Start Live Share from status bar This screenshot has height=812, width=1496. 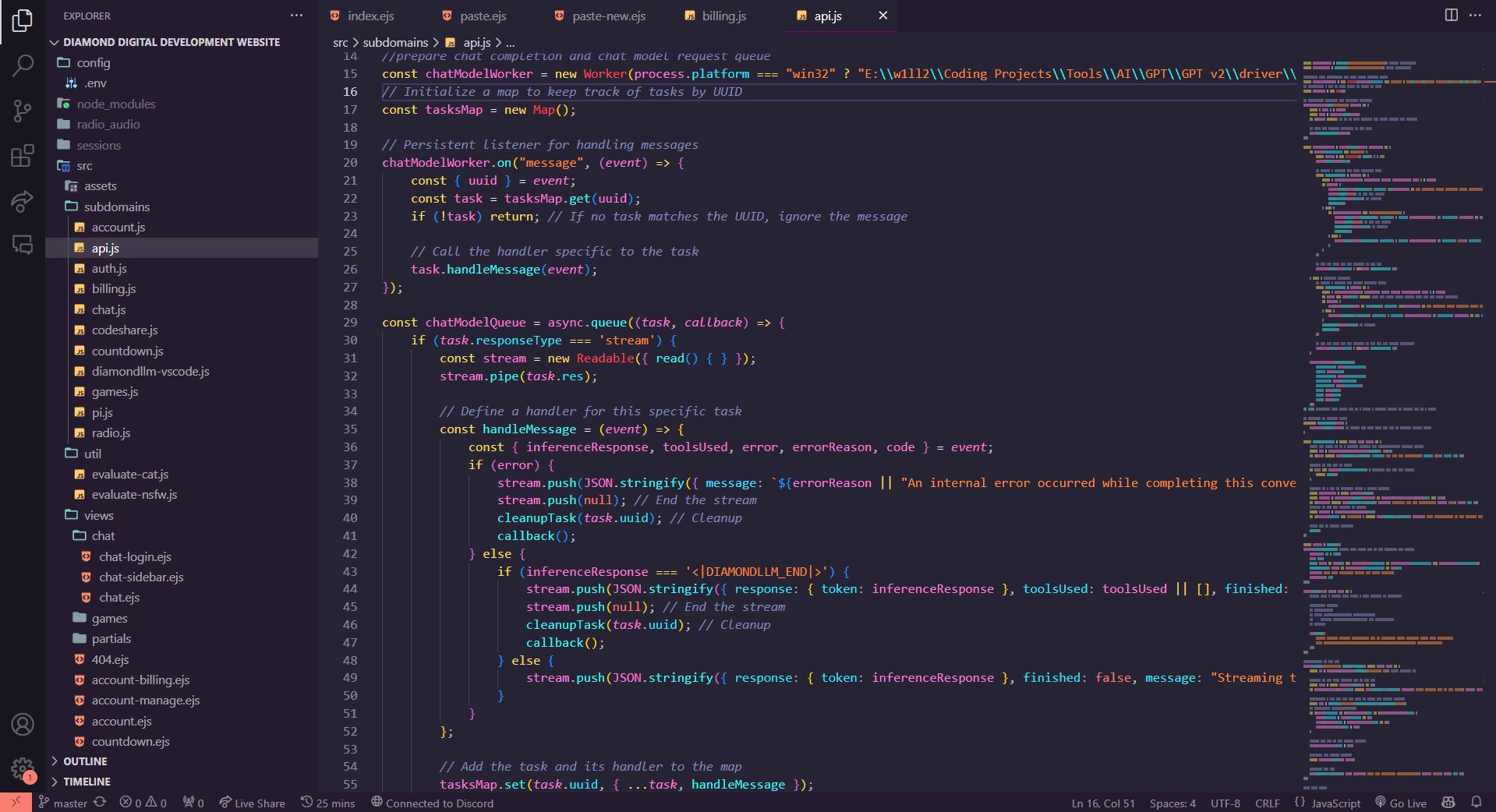(x=252, y=803)
